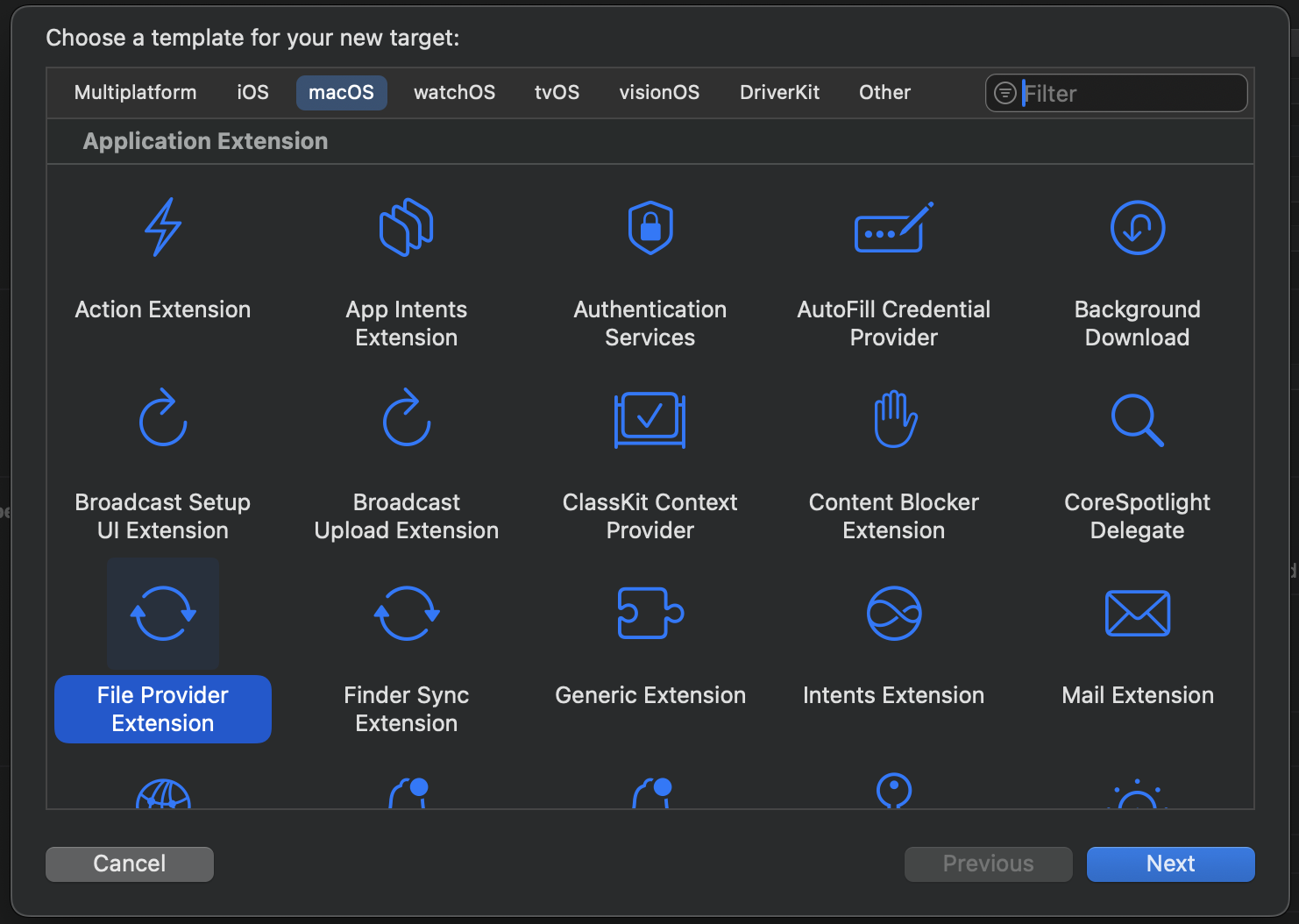The height and width of the screenshot is (924, 1299).
Task: Click the File Provider Extension label
Action: click(x=163, y=709)
